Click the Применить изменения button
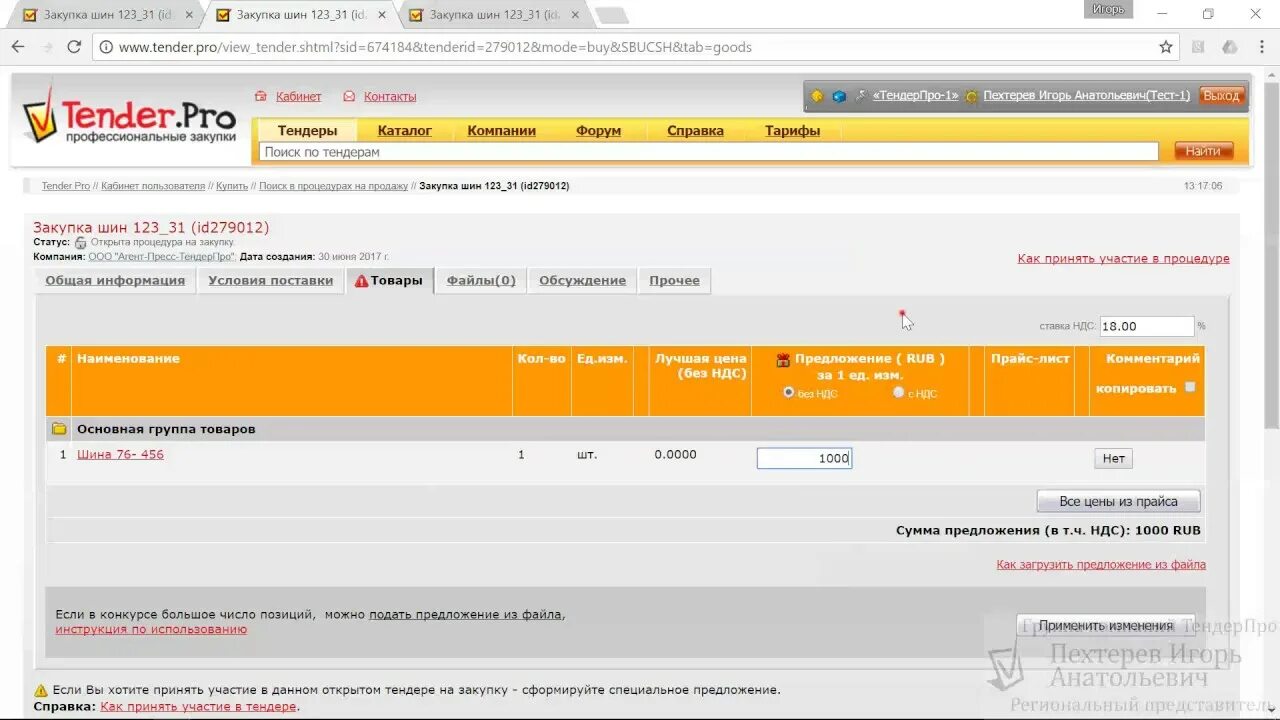Viewport: 1280px width, 720px height. (1105, 626)
